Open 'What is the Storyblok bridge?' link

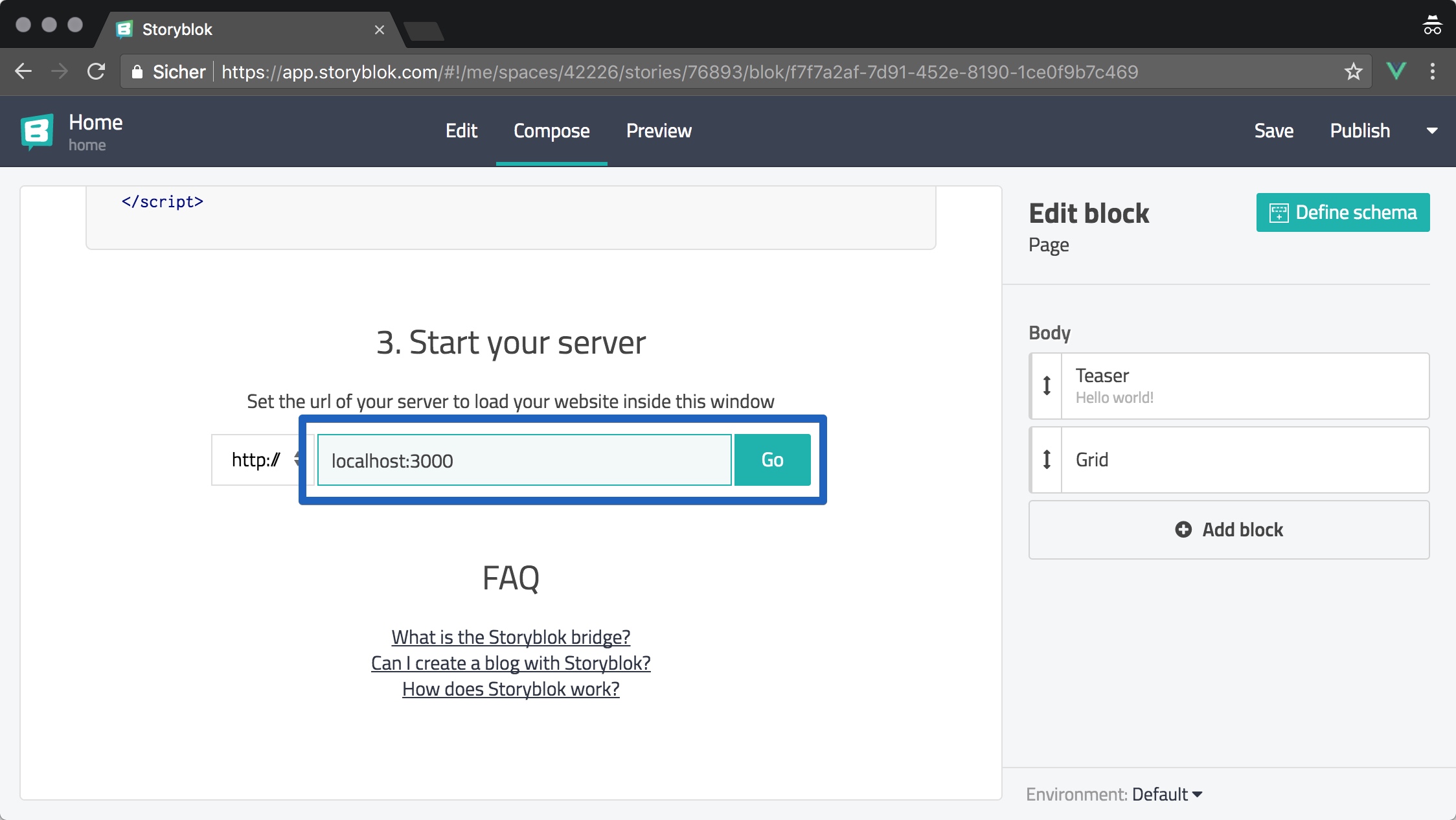[511, 637]
